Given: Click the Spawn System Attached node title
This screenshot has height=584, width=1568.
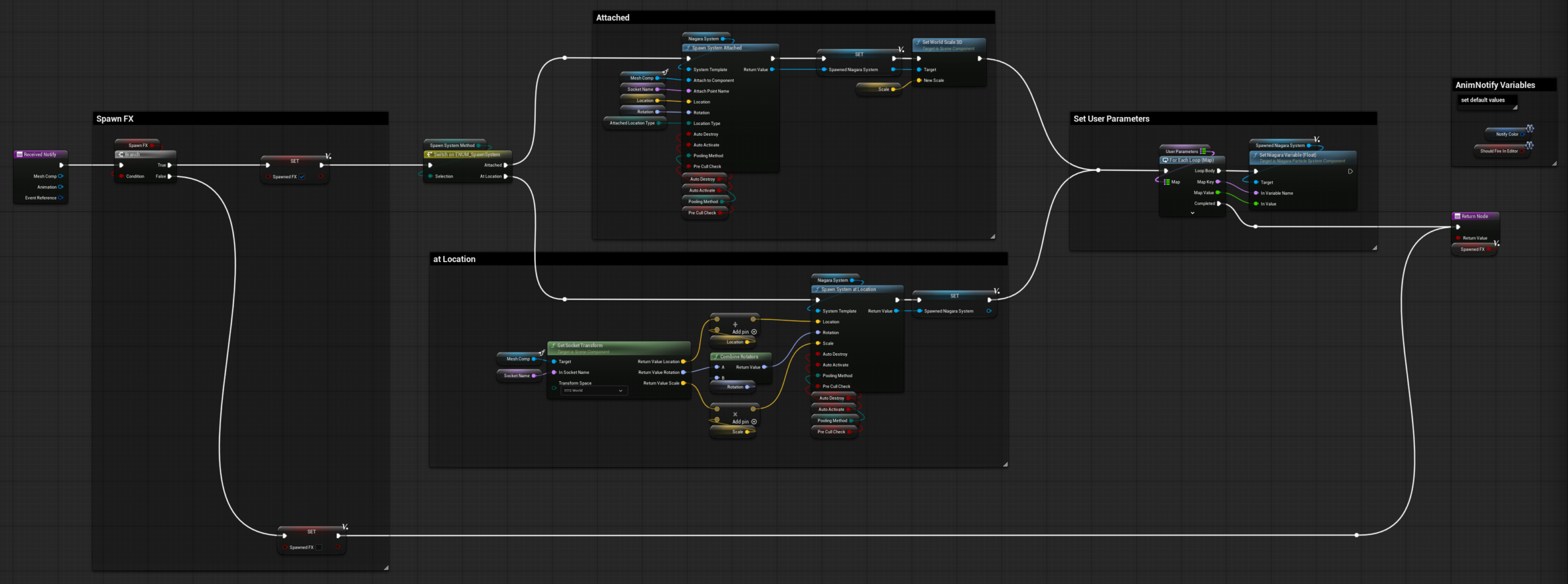Looking at the screenshot, I should 717,48.
